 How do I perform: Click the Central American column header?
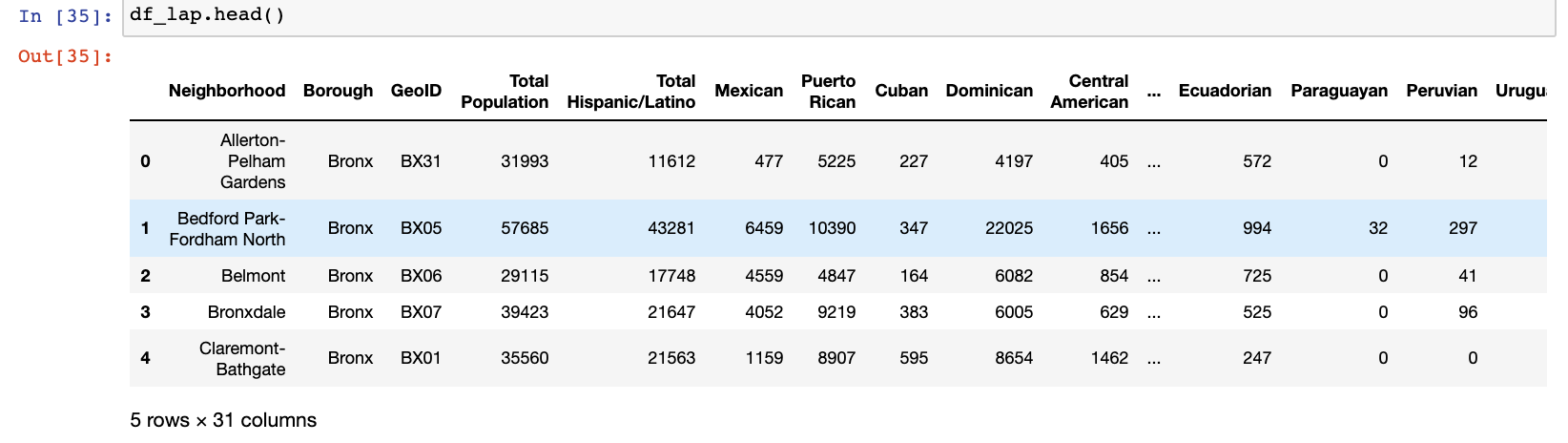point(1089,92)
